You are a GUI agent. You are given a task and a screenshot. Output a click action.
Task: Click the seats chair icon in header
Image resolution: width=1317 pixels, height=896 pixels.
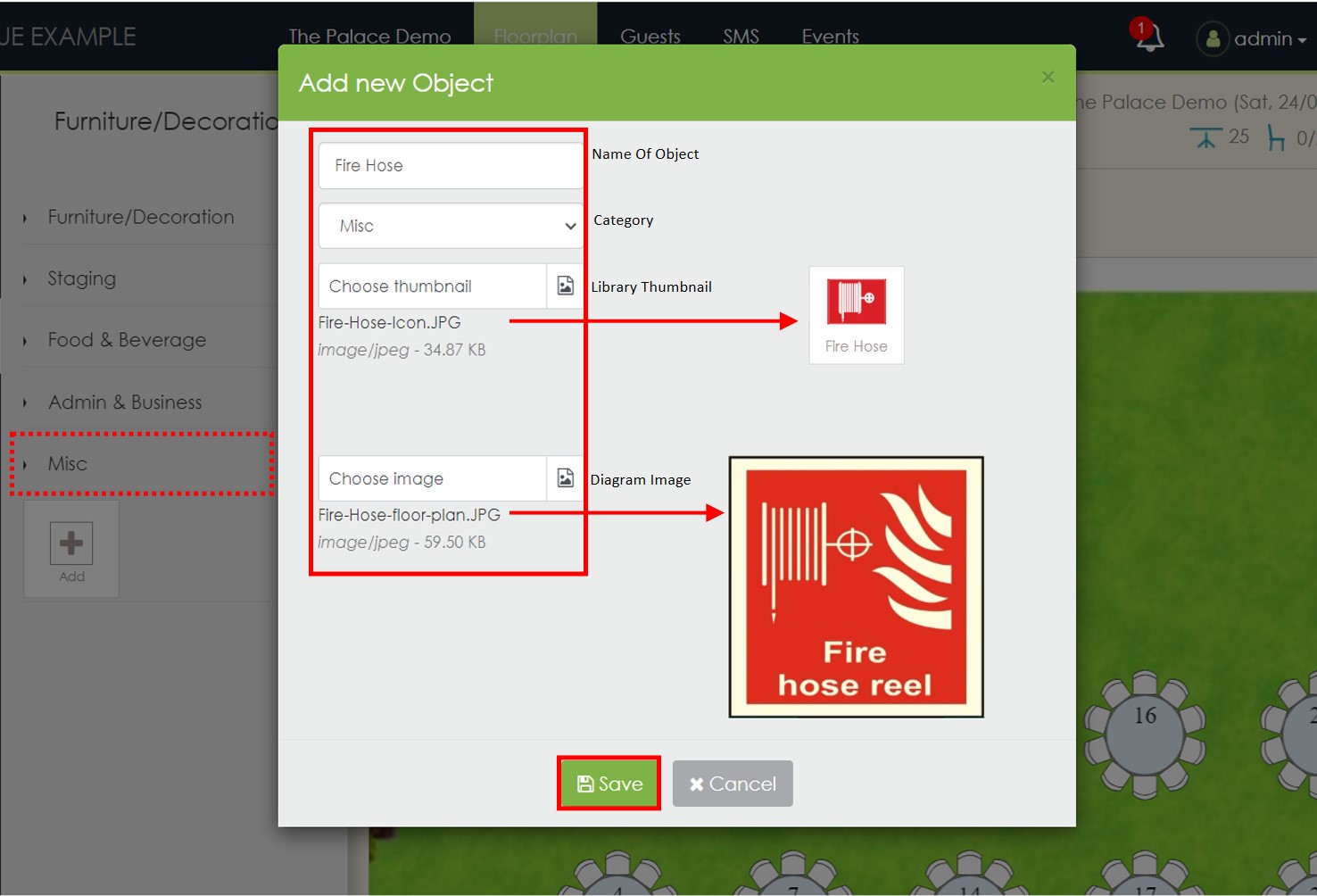(x=1276, y=137)
